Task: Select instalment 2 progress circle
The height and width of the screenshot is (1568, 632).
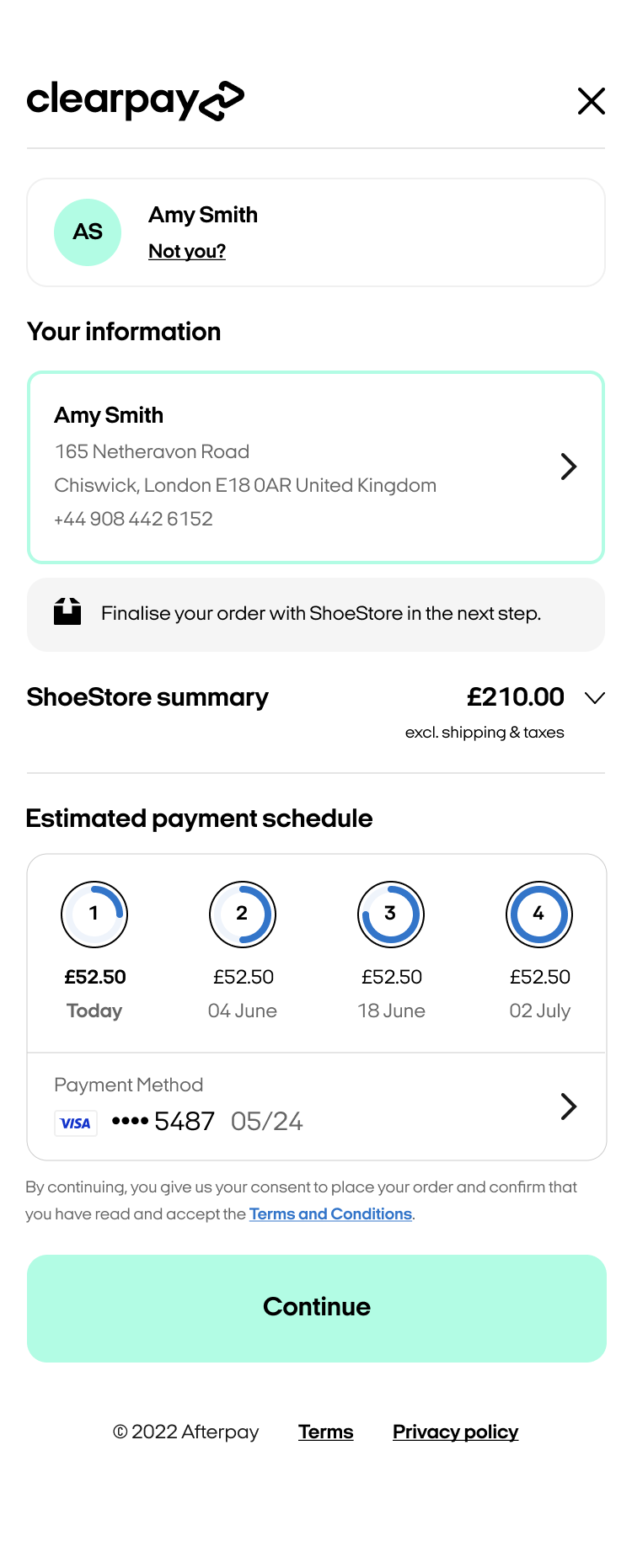Action: point(243,914)
